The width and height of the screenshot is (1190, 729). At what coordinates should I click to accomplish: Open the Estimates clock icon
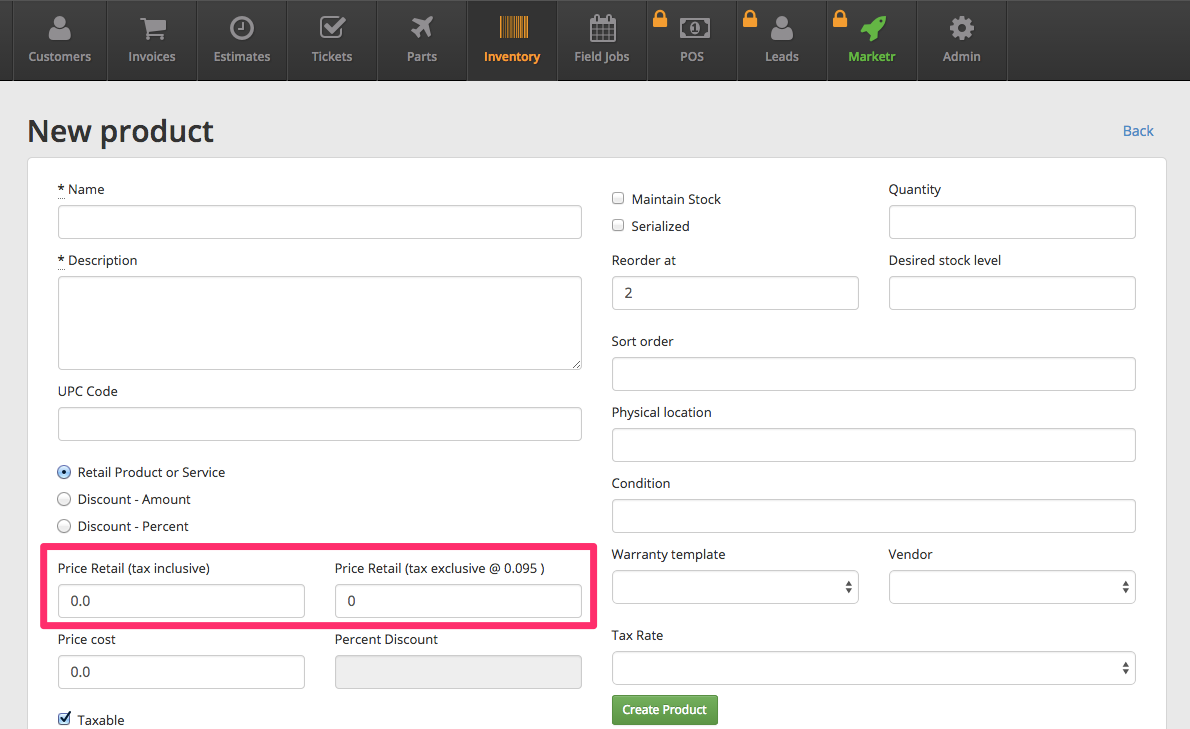click(242, 28)
